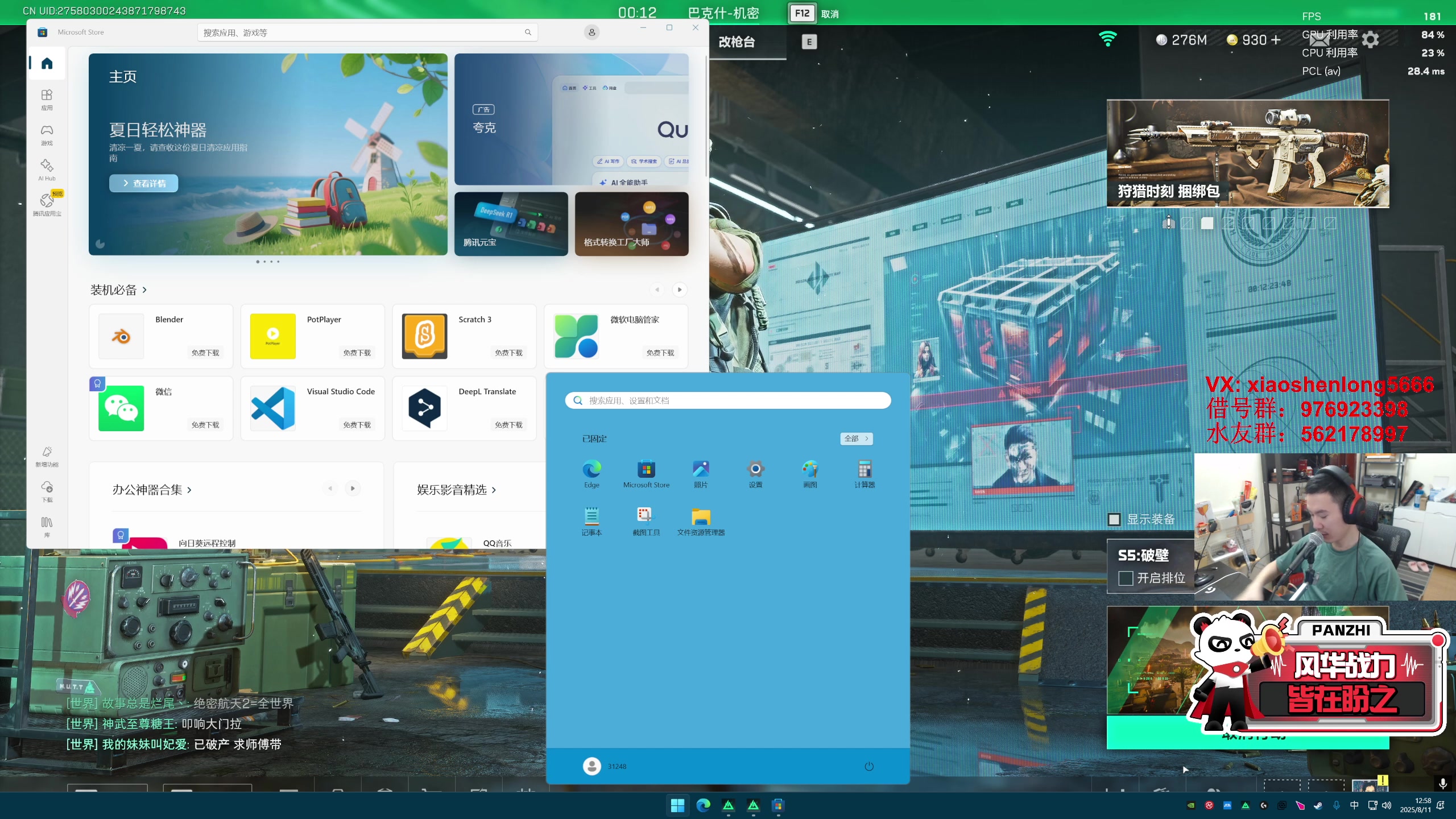Open Edge from the taskbar

coord(703,805)
